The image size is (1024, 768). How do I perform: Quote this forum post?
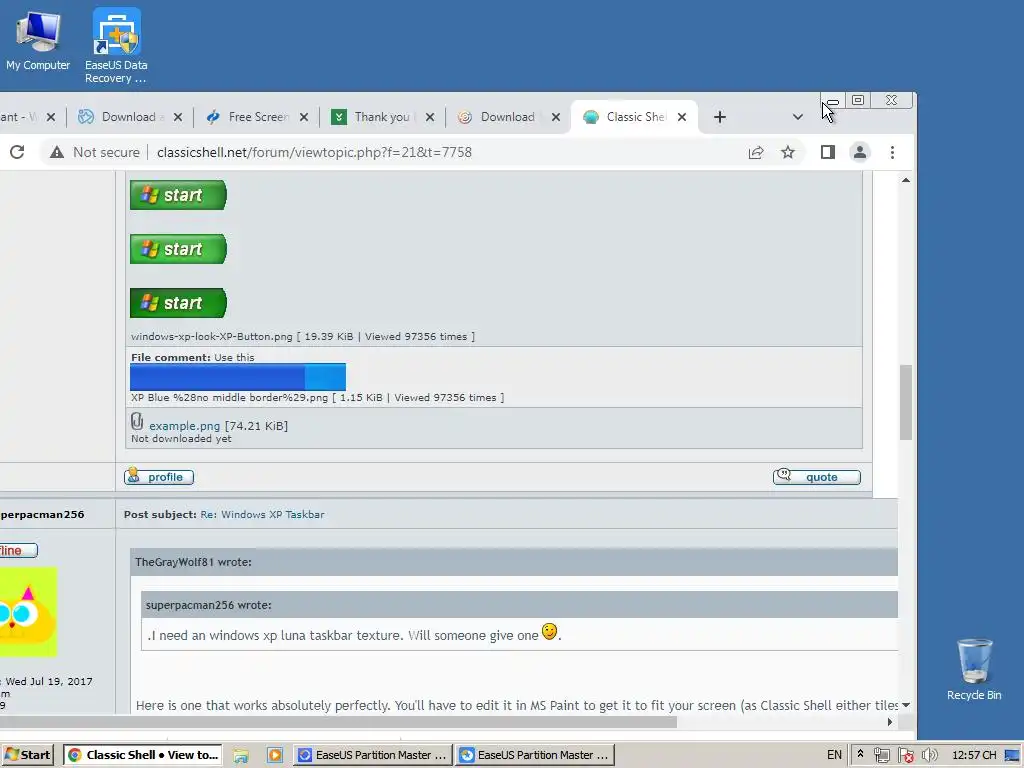[817, 477]
